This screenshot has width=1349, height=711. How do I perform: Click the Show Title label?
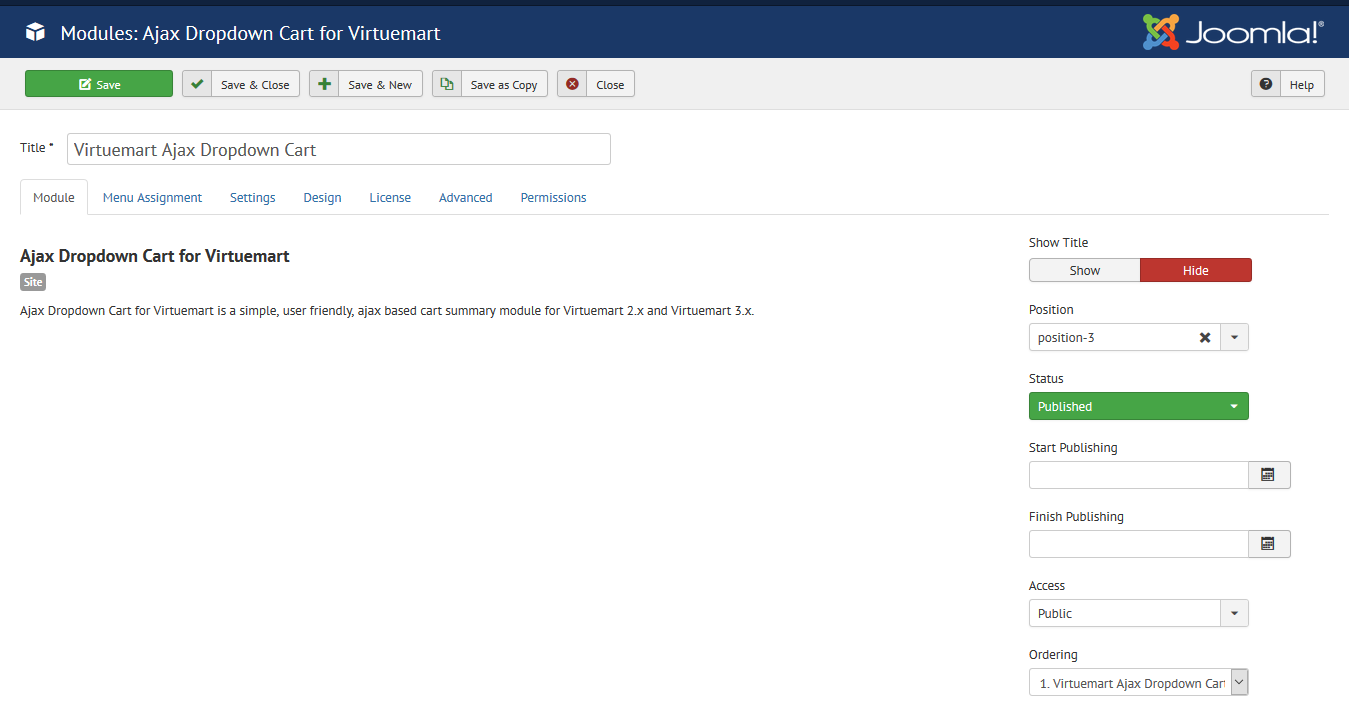click(x=1058, y=242)
